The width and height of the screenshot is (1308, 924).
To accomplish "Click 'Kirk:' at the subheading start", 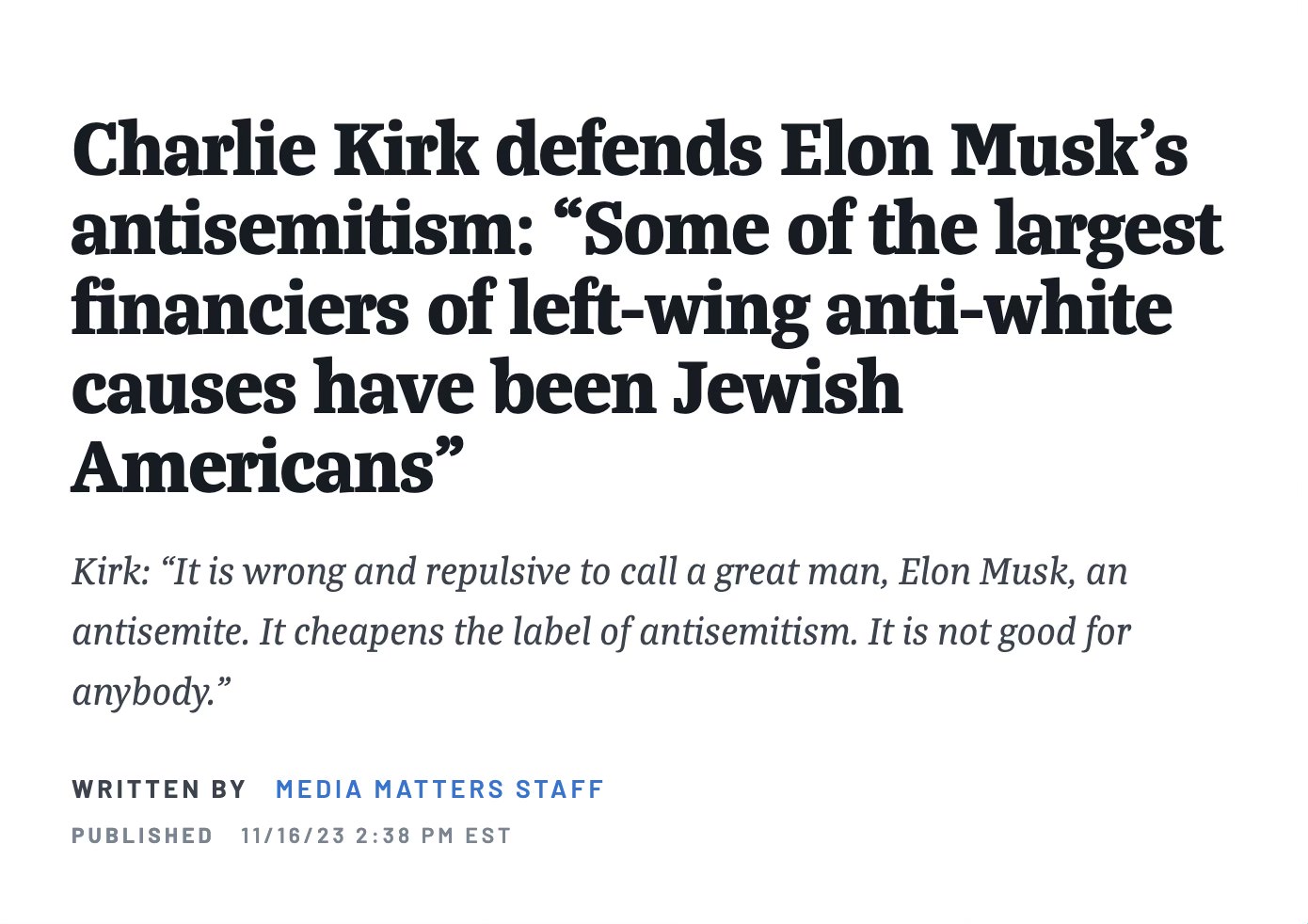I will pyautogui.click(x=111, y=571).
